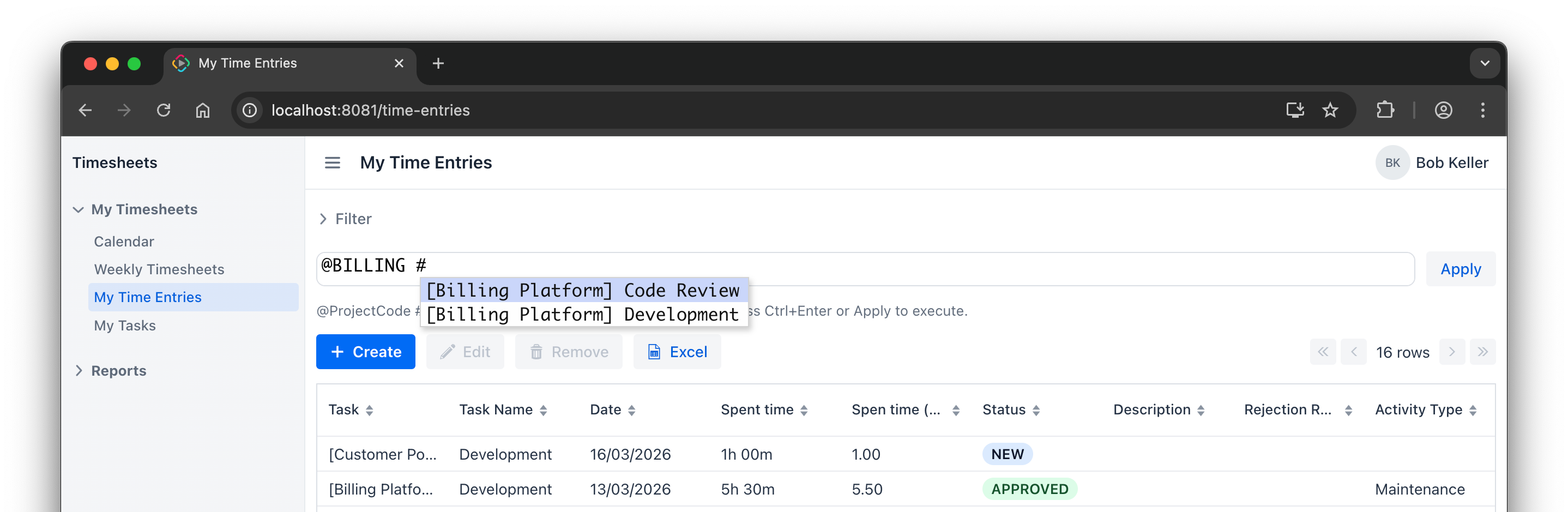Open the install app icon in address bar
The width and height of the screenshot is (1568, 512).
[x=1294, y=110]
